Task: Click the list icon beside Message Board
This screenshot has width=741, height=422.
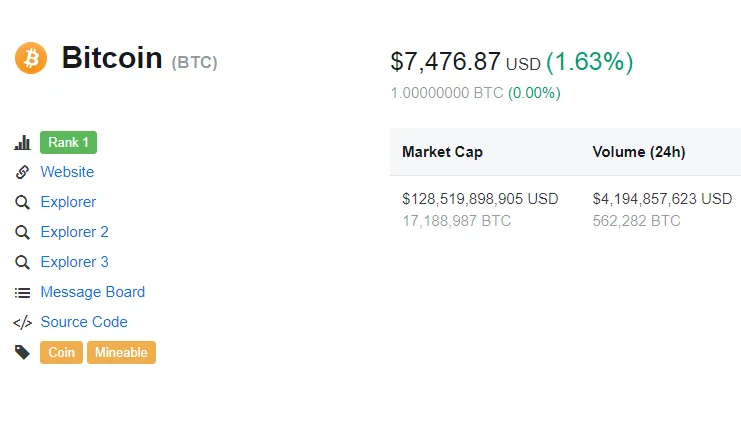Action: (22, 293)
